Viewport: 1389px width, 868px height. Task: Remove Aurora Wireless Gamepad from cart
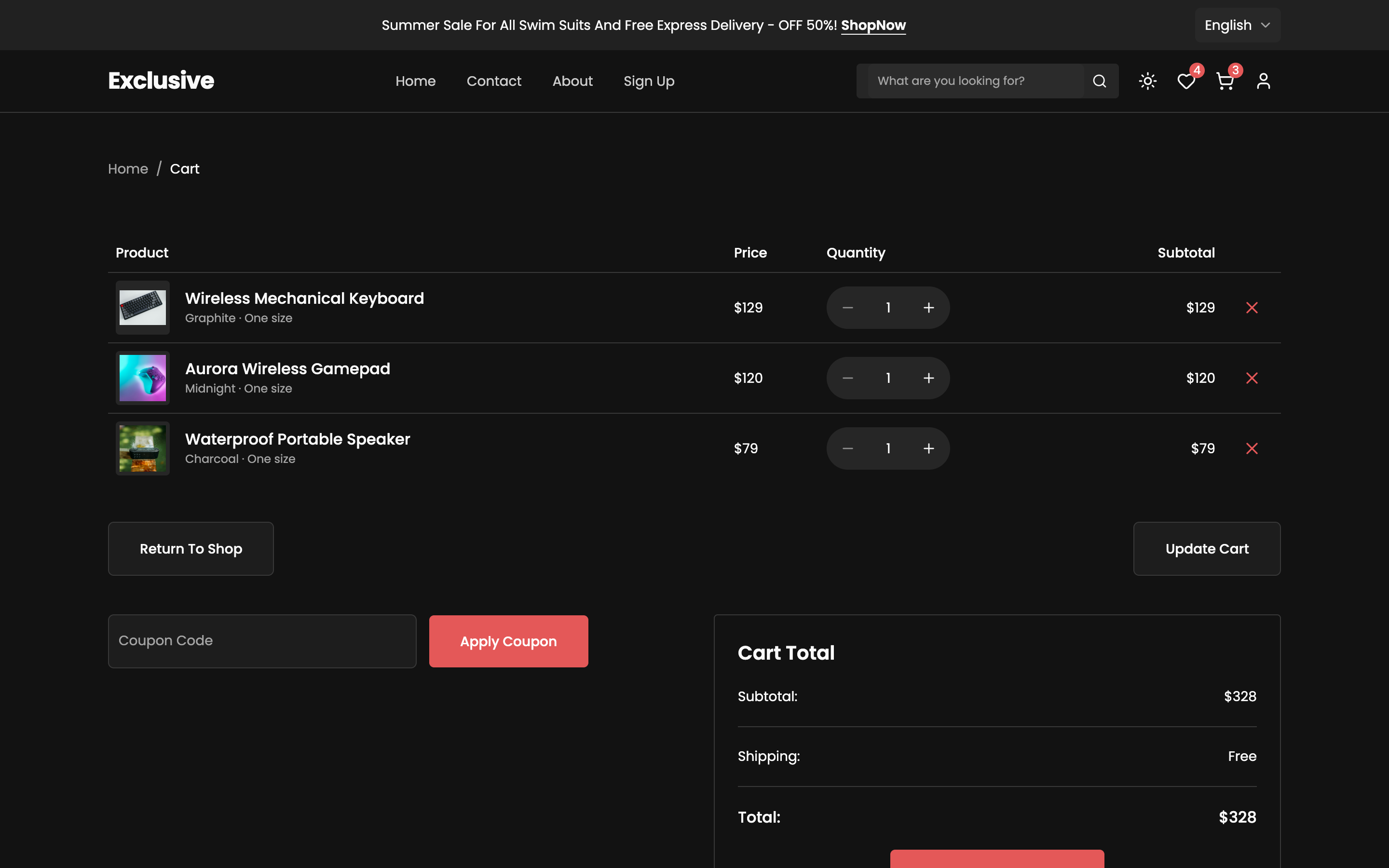click(x=1252, y=379)
